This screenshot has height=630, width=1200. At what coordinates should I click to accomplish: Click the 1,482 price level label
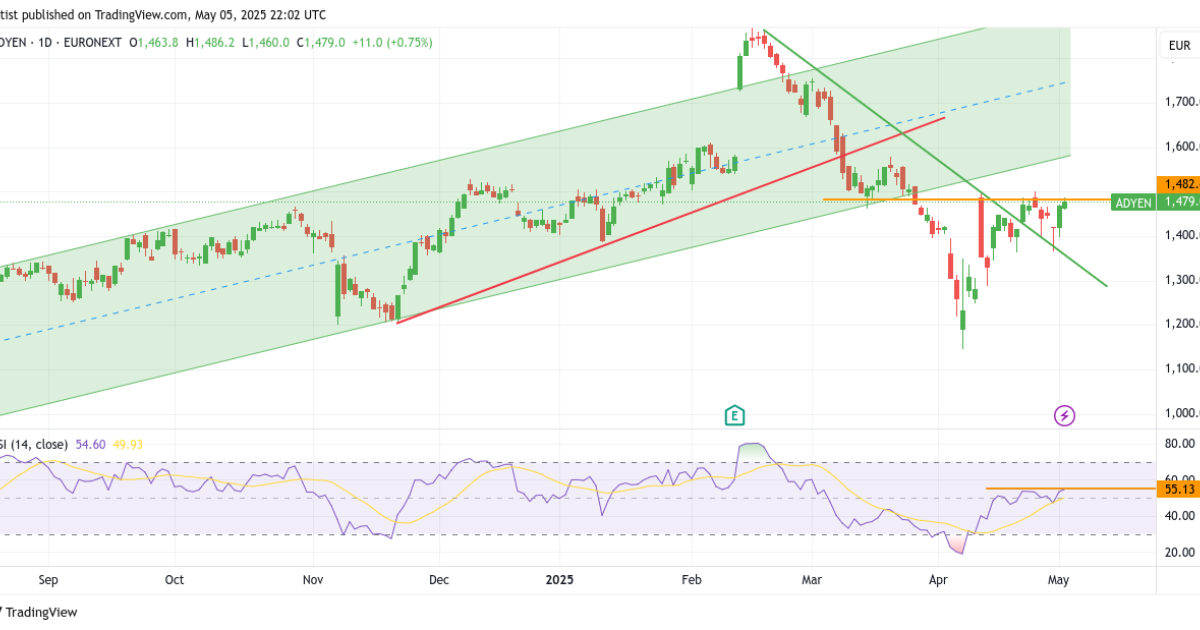(1178, 185)
